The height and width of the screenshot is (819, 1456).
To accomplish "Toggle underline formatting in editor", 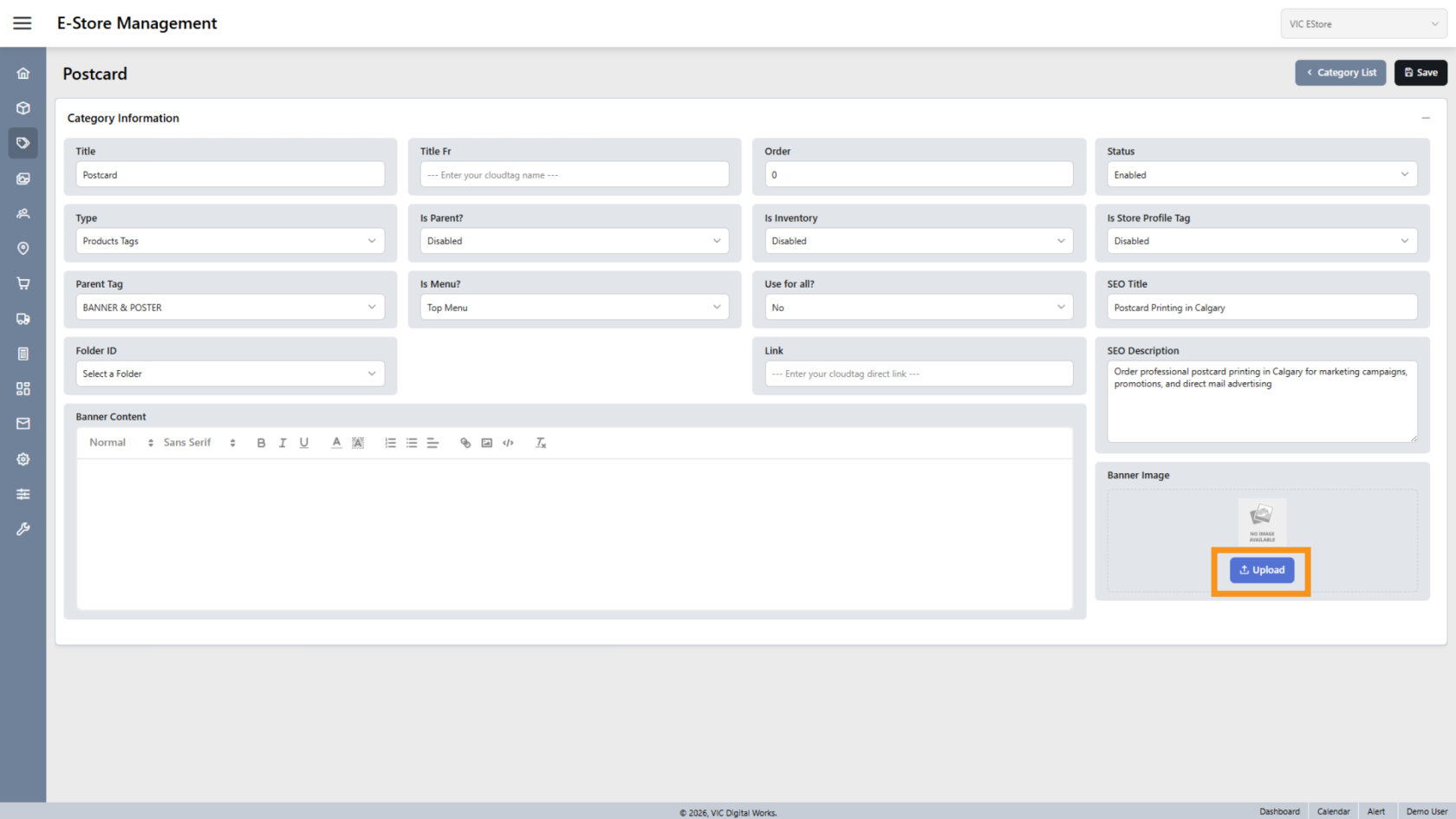I will pos(304,443).
